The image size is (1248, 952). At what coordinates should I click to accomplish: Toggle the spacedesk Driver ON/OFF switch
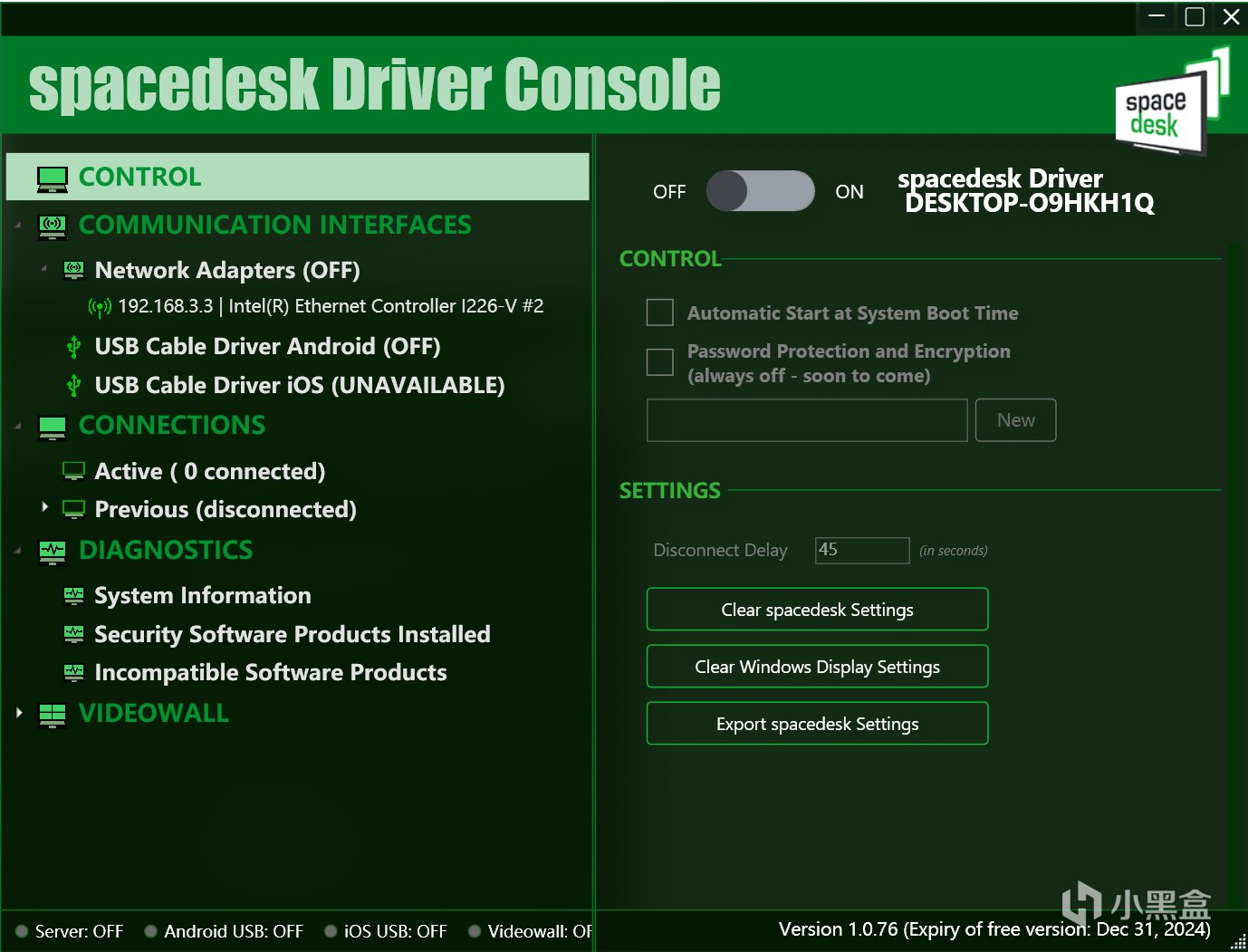pos(761,191)
